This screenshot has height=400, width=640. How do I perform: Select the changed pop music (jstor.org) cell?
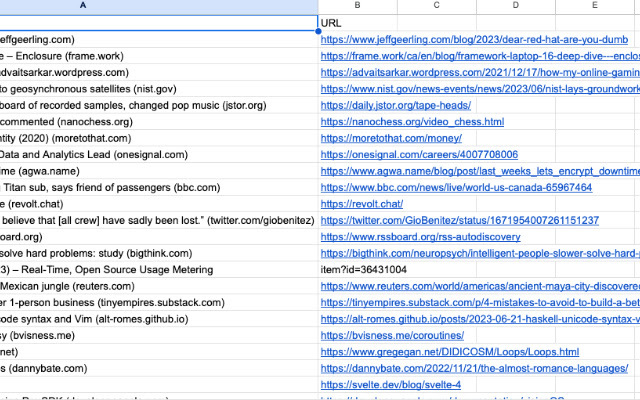pyautogui.click(x=159, y=105)
